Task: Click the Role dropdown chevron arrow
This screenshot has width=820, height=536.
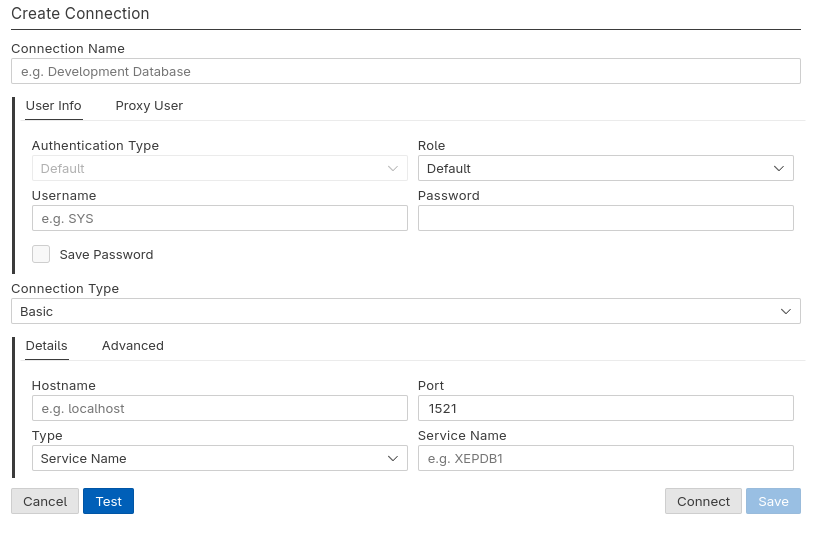Action: 779,168
